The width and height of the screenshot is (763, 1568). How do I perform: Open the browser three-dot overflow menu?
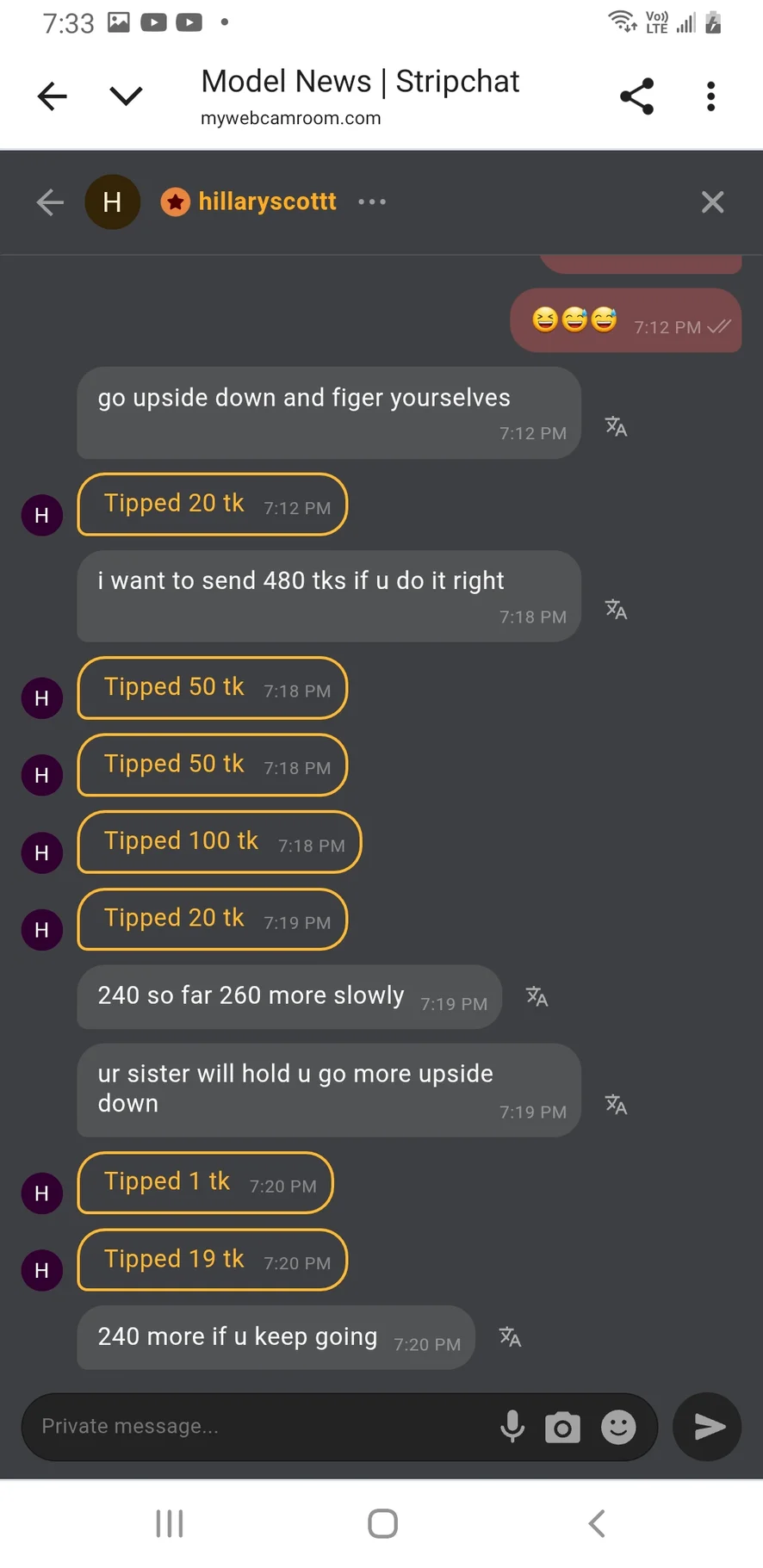pyautogui.click(x=710, y=96)
